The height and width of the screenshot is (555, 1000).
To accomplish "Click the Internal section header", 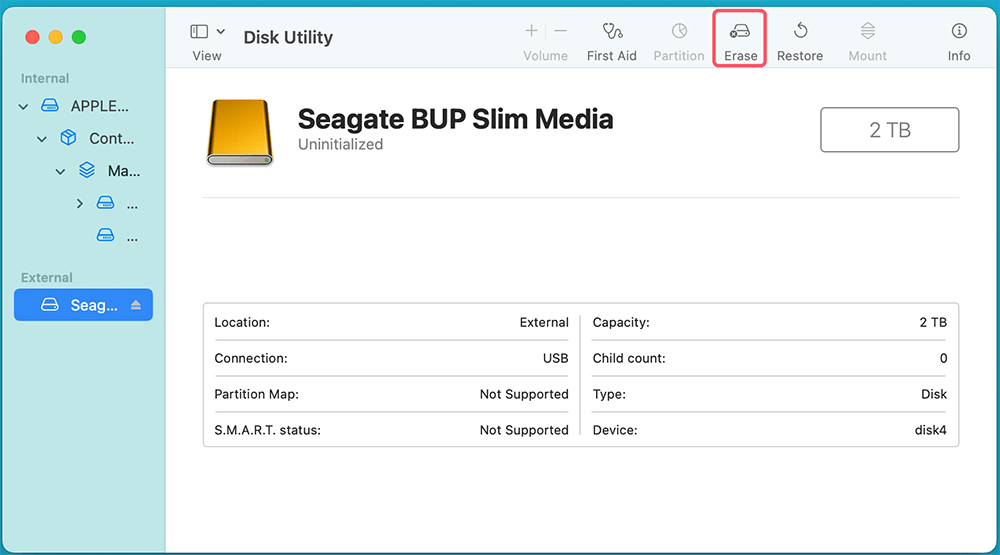I will pyautogui.click(x=45, y=78).
